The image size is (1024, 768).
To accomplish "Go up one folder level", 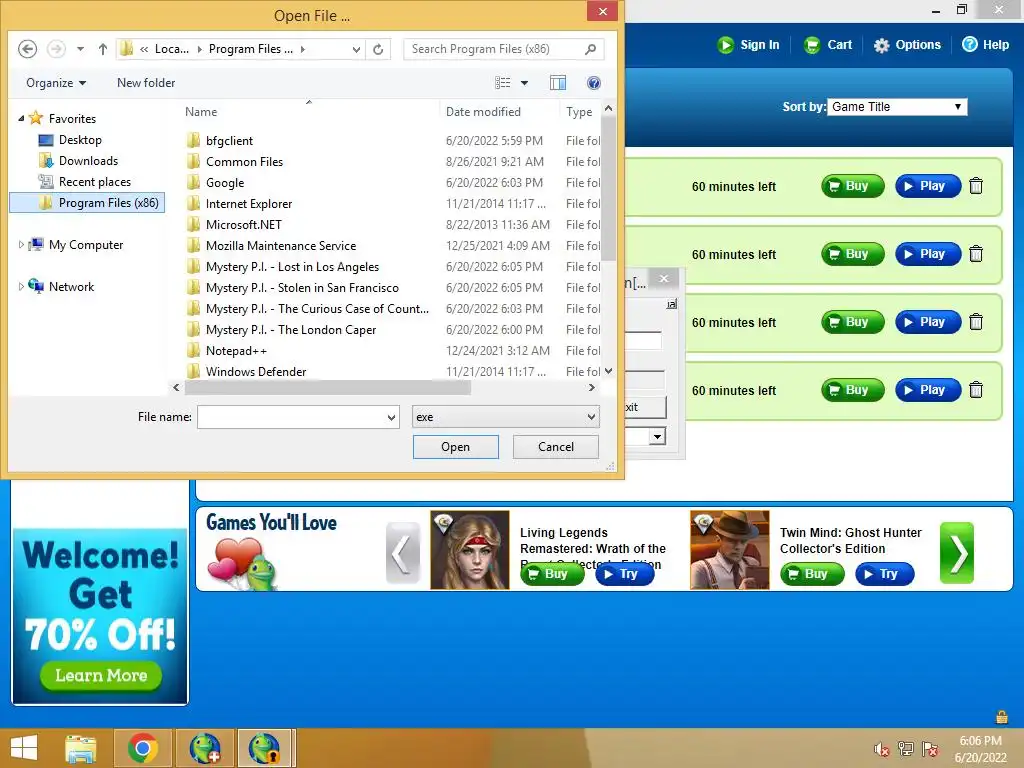I will (103, 49).
